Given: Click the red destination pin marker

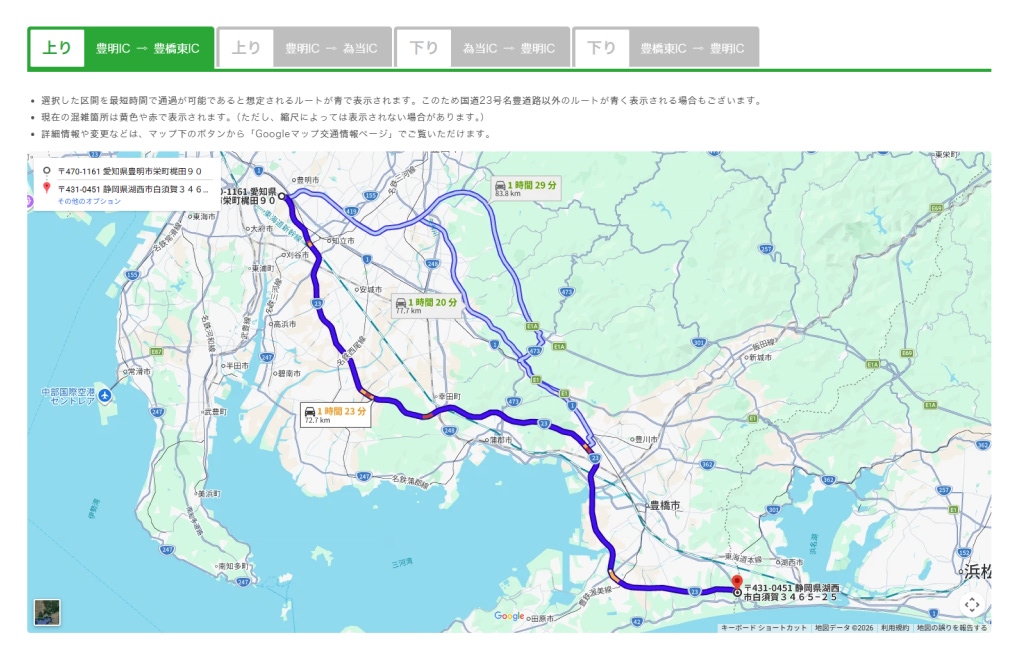Looking at the screenshot, I should tap(737, 582).
